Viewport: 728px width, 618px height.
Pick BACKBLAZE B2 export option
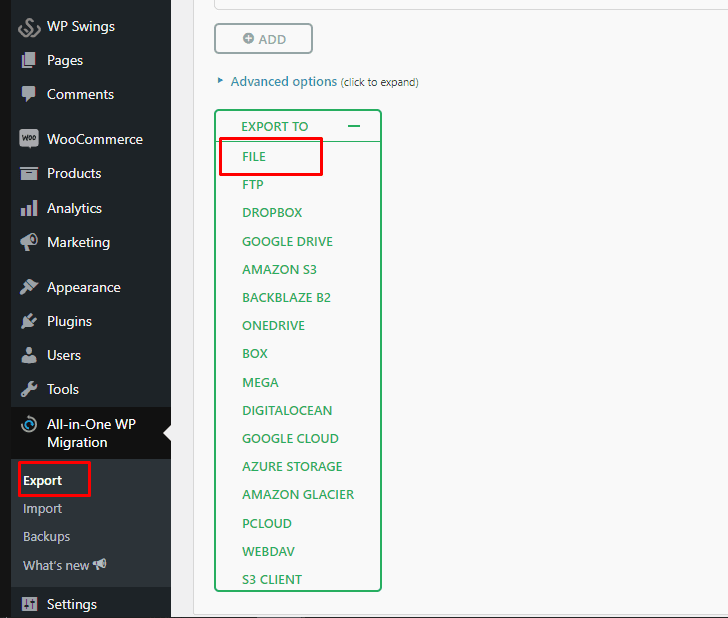click(286, 297)
